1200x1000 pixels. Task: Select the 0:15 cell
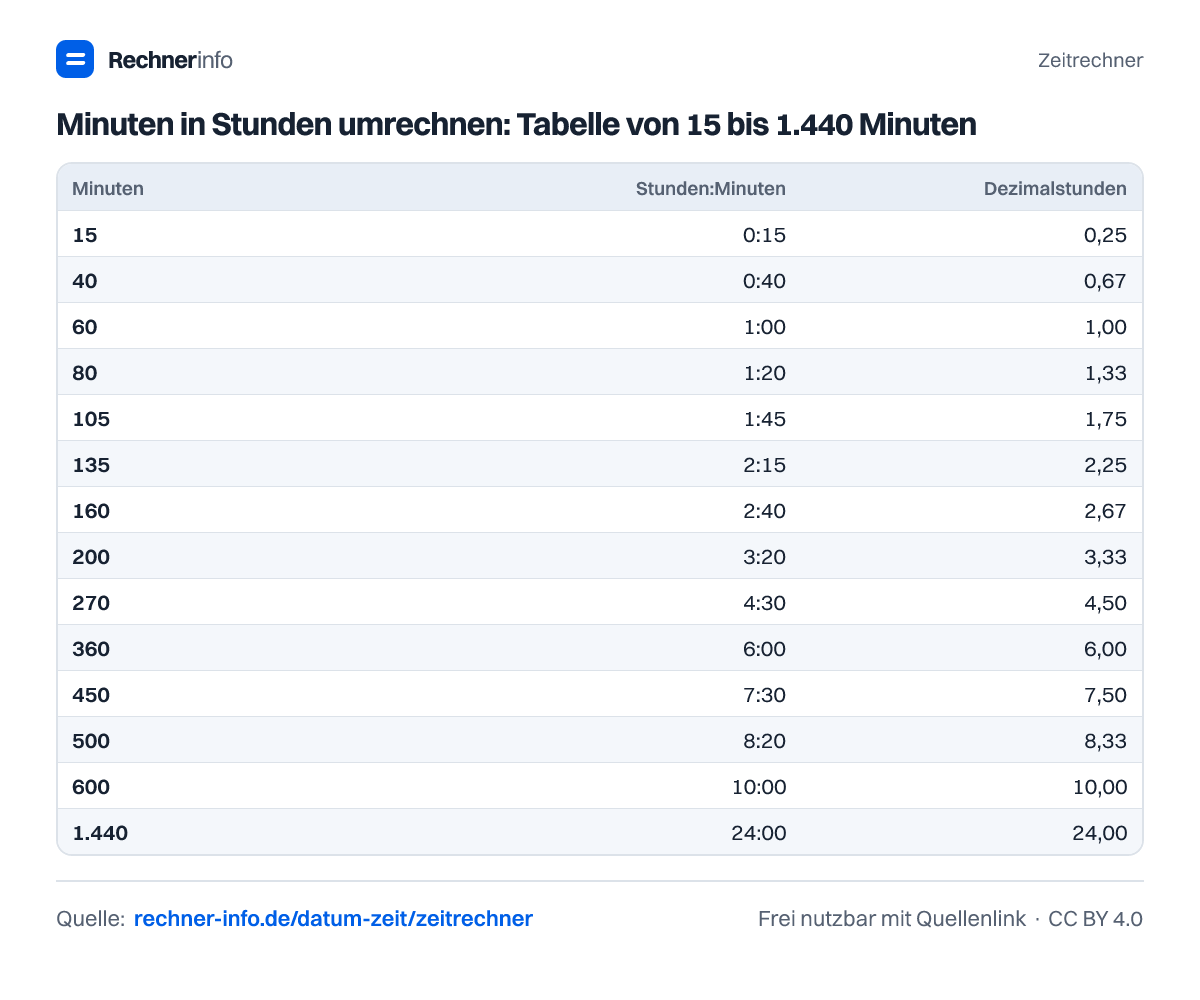point(765,235)
